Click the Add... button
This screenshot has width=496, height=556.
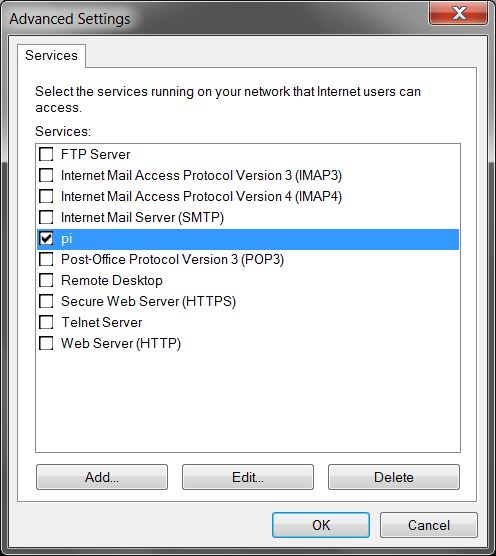point(102,477)
